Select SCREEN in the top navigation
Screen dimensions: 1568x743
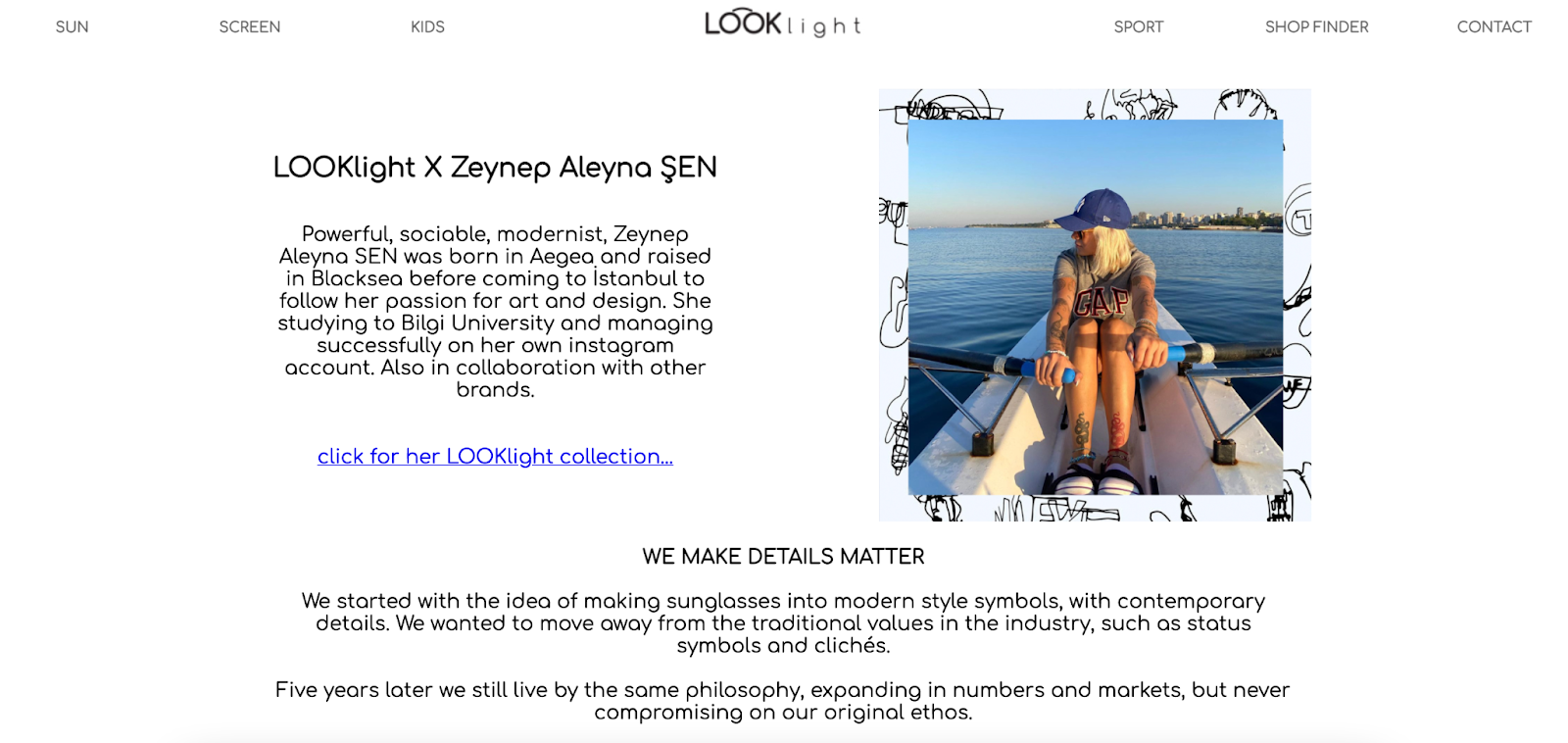[250, 26]
